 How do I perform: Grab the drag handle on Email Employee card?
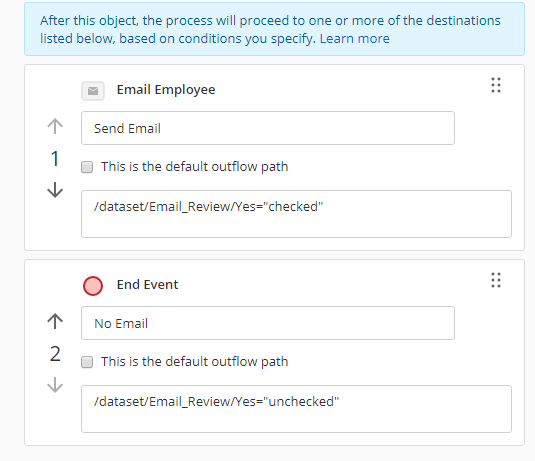496,85
